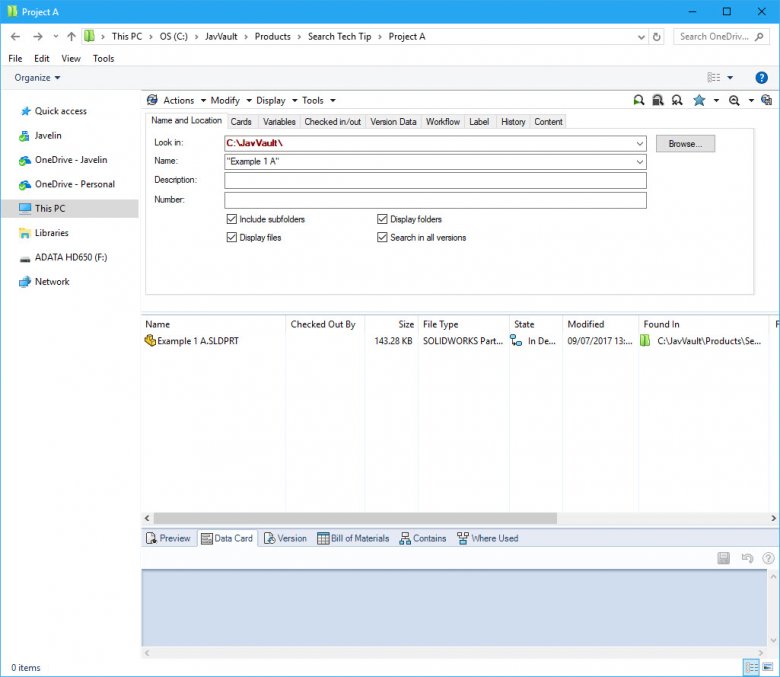The height and width of the screenshot is (677, 780).
Task: Switch to the Content tab
Action: (548, 122)
